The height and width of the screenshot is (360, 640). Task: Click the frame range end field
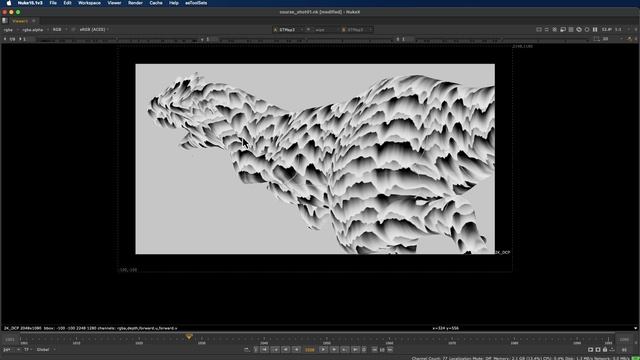(x=624, y=339)
